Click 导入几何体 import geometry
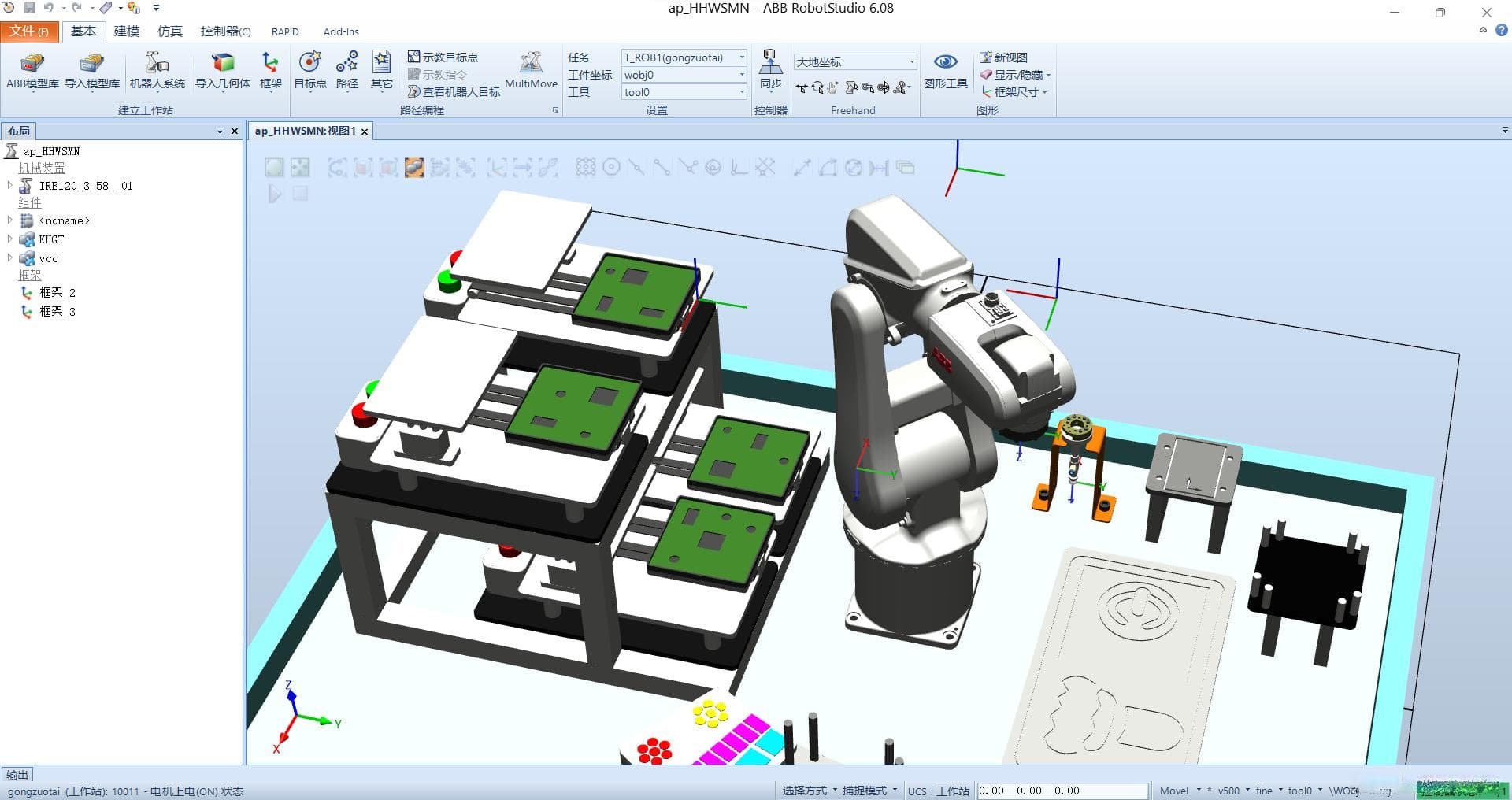 click(x=223, y=72)
